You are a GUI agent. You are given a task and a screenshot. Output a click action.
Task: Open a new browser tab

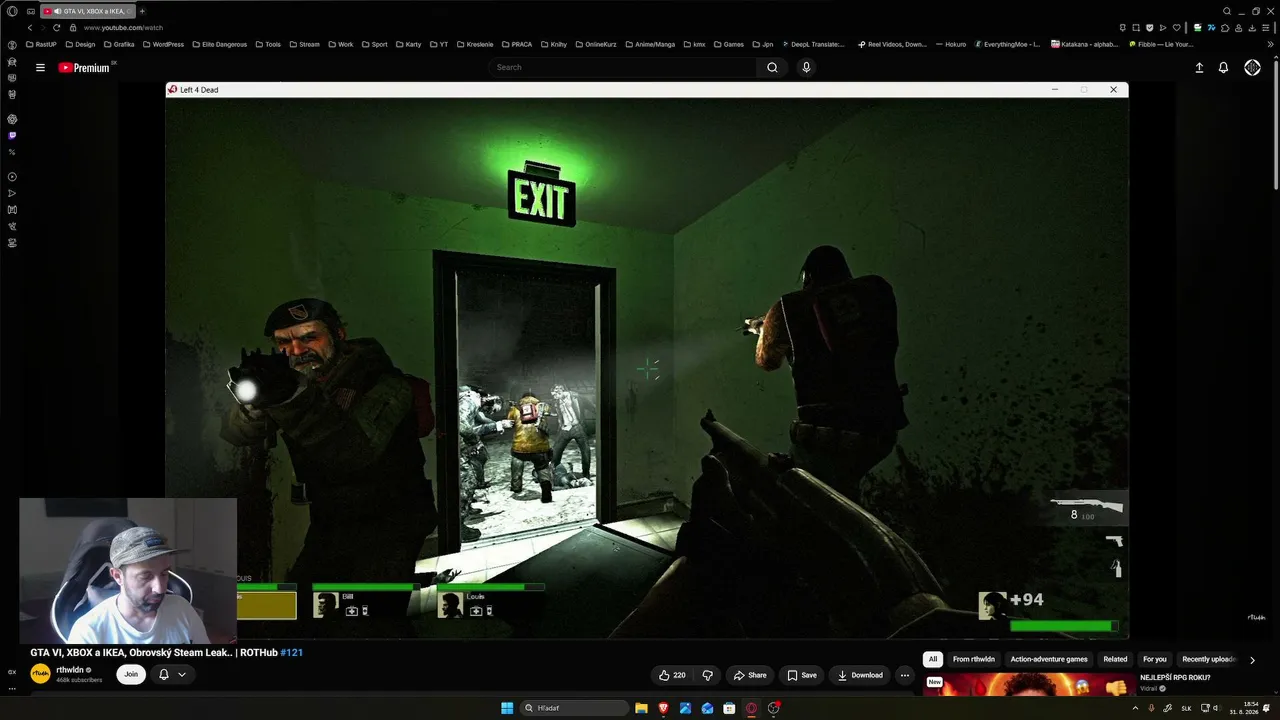[x=142, y=11]
